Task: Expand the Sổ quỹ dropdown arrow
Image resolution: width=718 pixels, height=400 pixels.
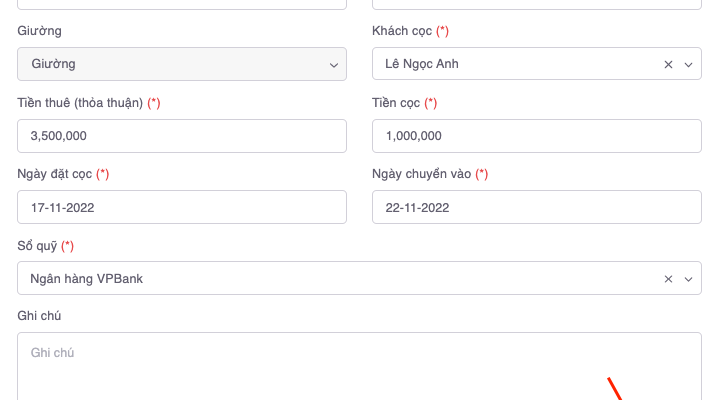Action: [688, 279]
